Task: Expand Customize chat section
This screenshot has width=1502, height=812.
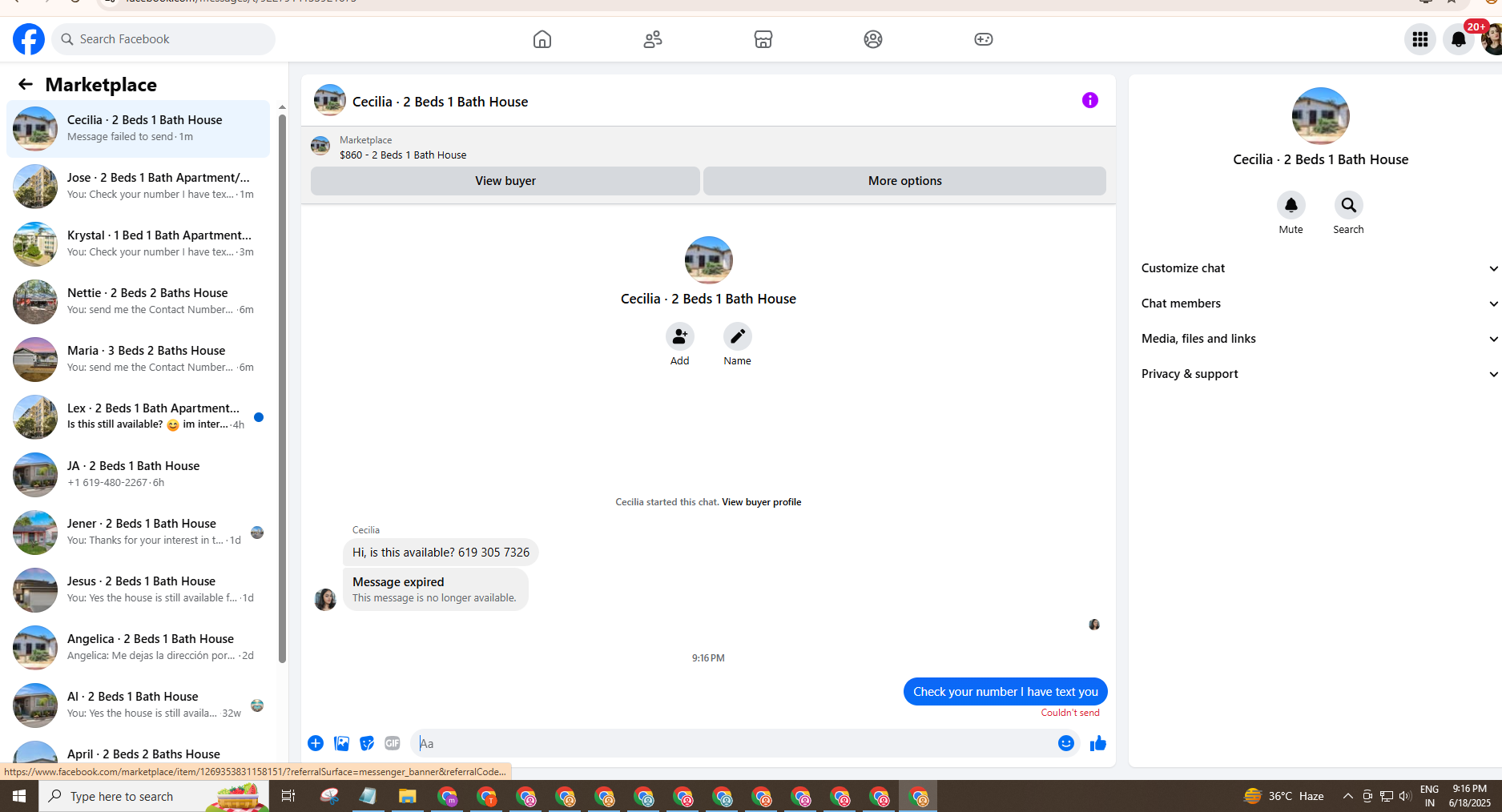Action: coord(1319,268)
